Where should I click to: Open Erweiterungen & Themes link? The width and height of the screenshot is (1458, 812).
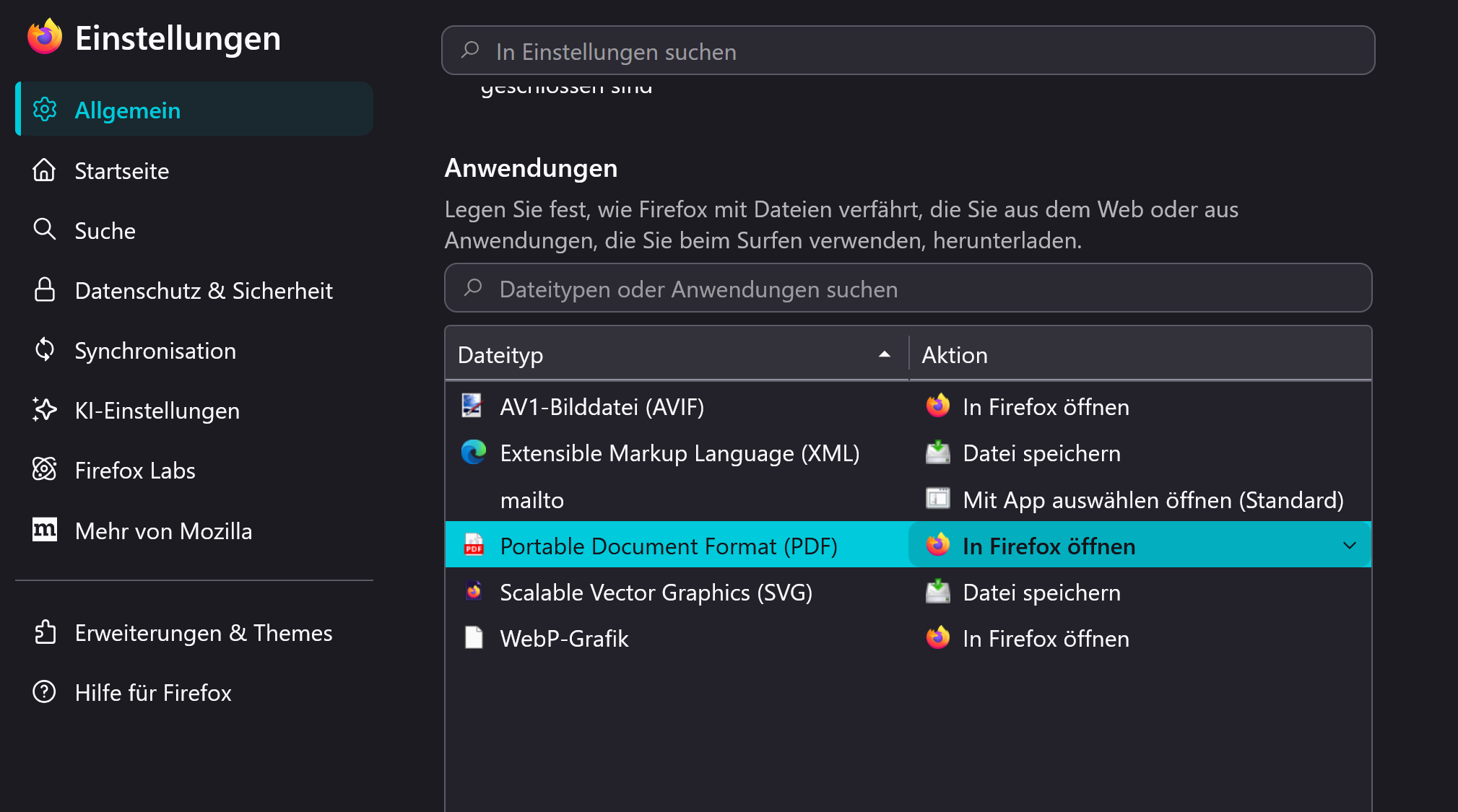tap(194, 632)
